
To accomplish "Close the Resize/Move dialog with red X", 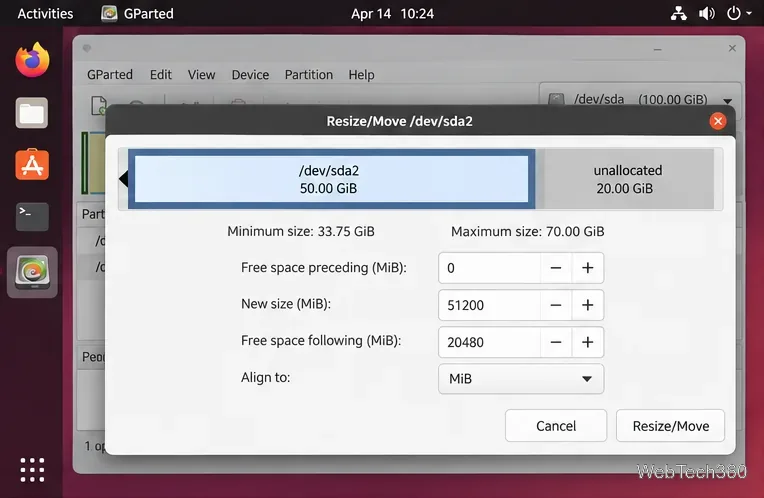I will pyautogui.click(x=718, y=121).
